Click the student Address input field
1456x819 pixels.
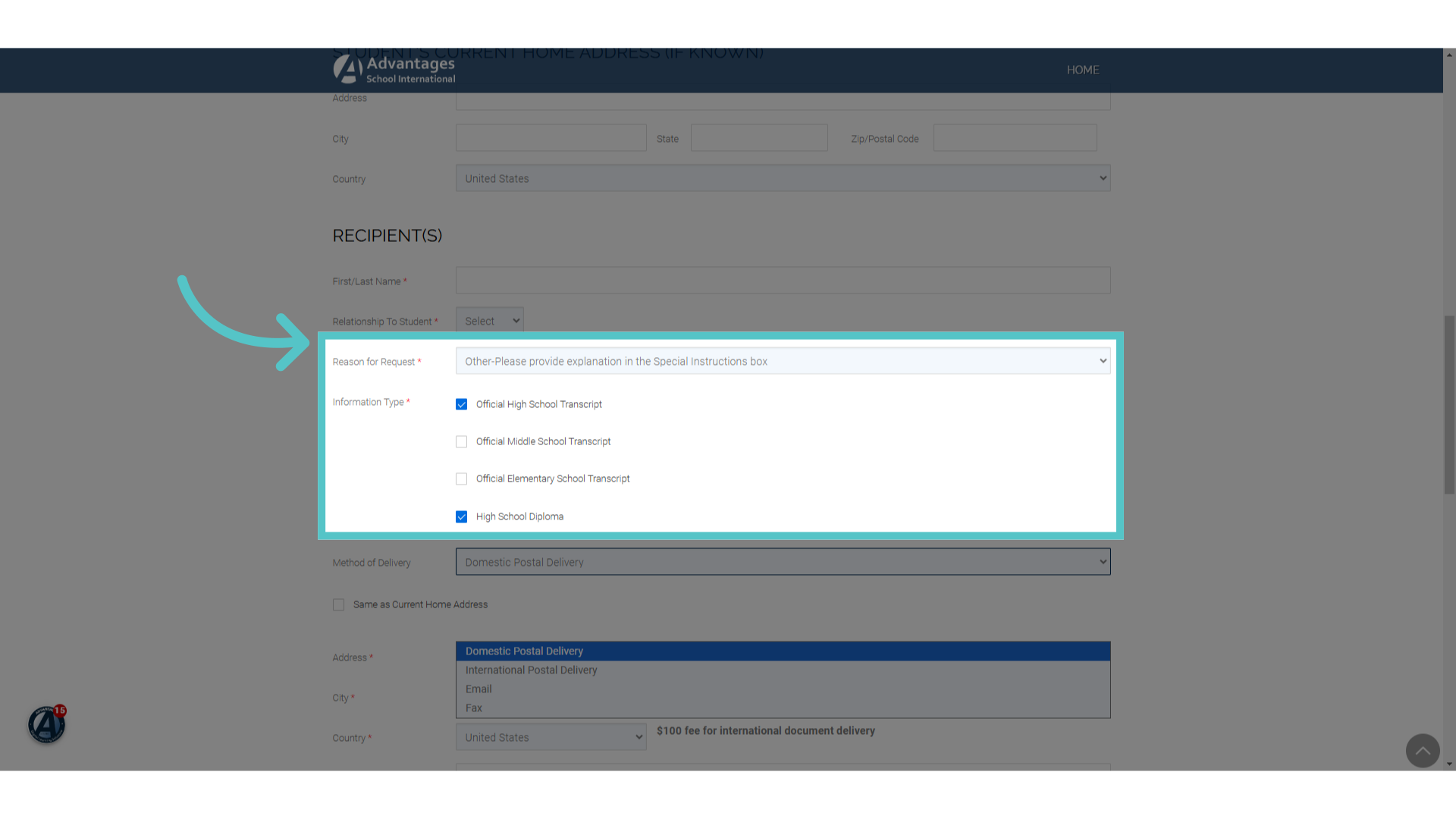tap(783, 101)
